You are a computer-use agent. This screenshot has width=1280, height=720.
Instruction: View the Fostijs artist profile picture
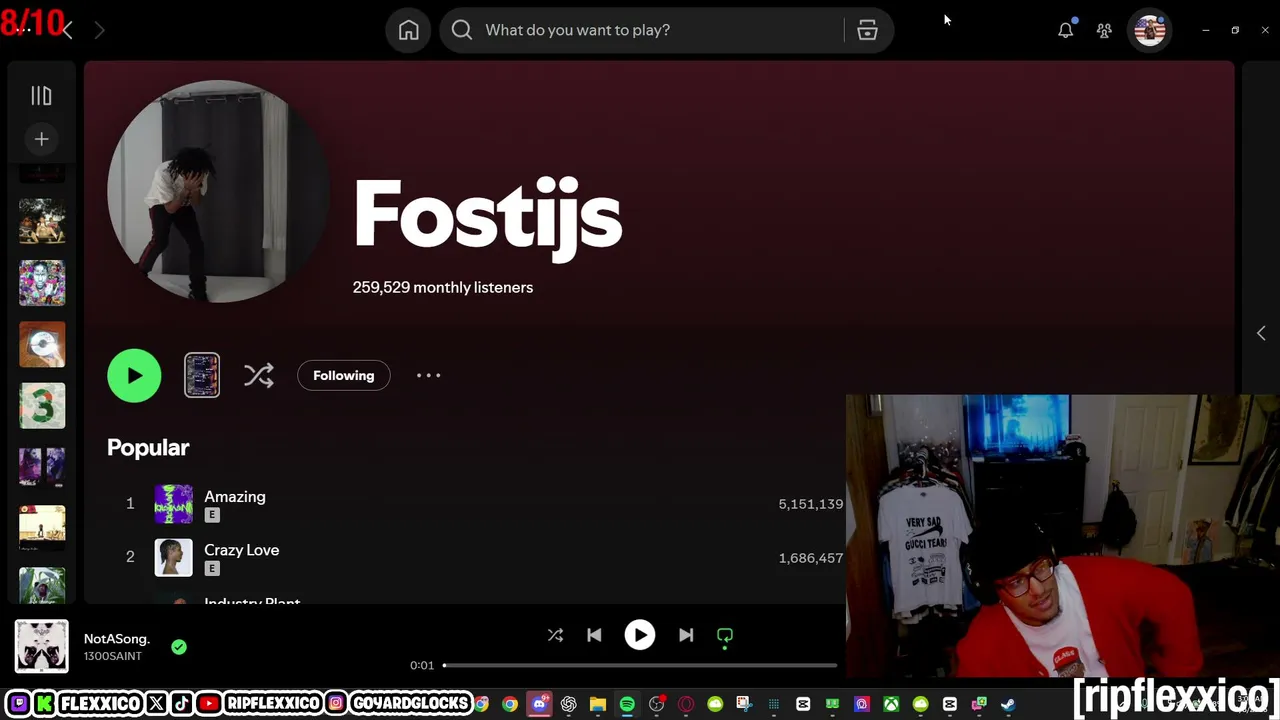(218, 191)
